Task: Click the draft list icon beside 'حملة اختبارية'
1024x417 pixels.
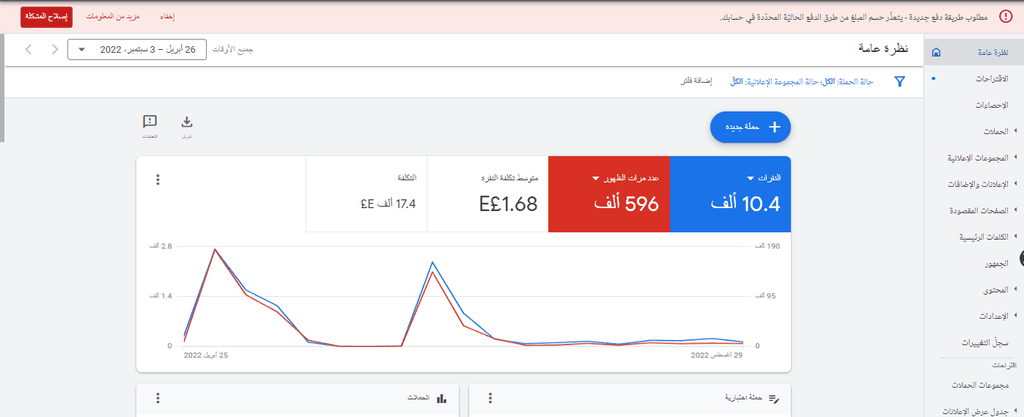Action: (x=774, y=398)
